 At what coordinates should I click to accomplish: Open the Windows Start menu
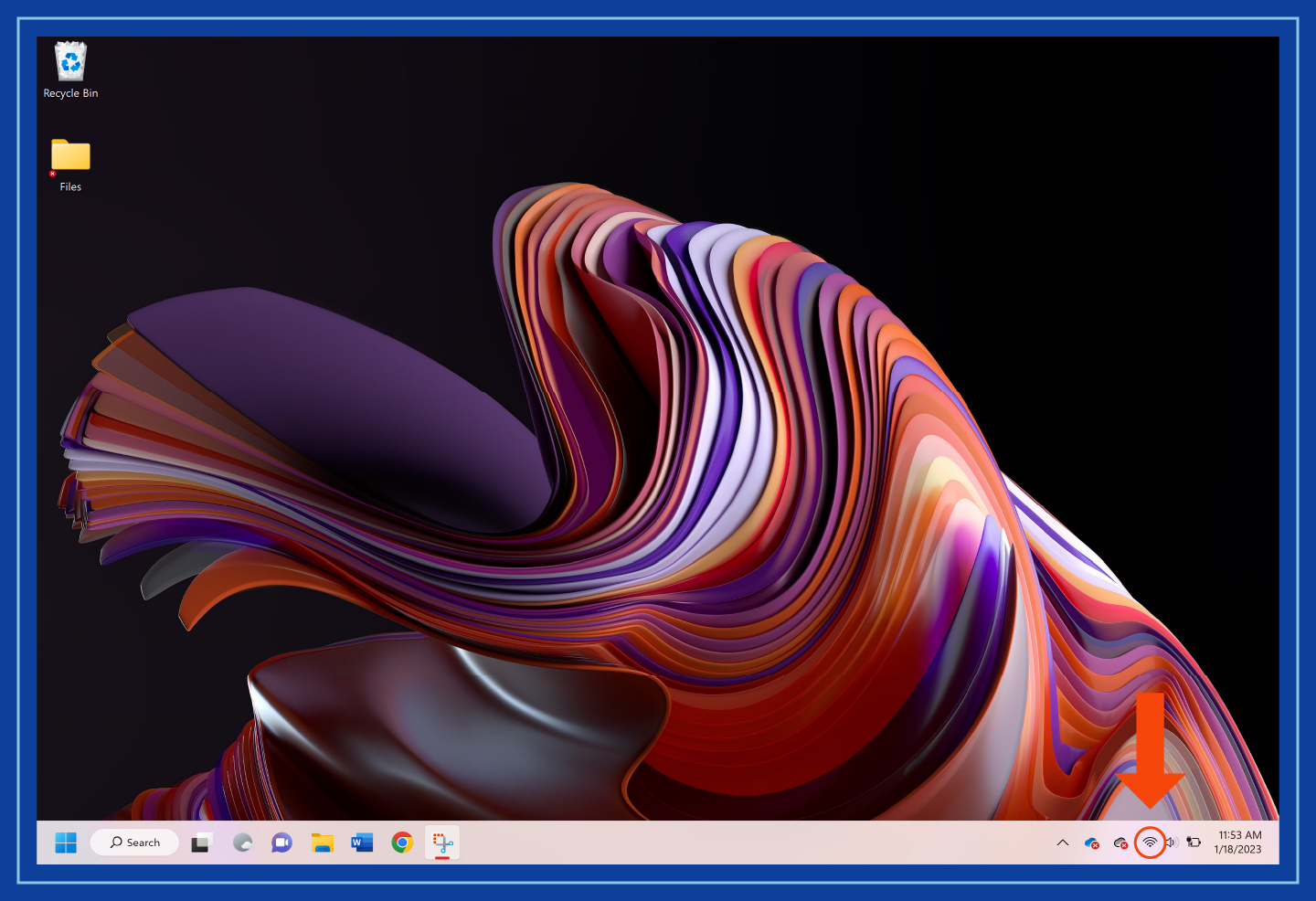click(x=66, y=843)
